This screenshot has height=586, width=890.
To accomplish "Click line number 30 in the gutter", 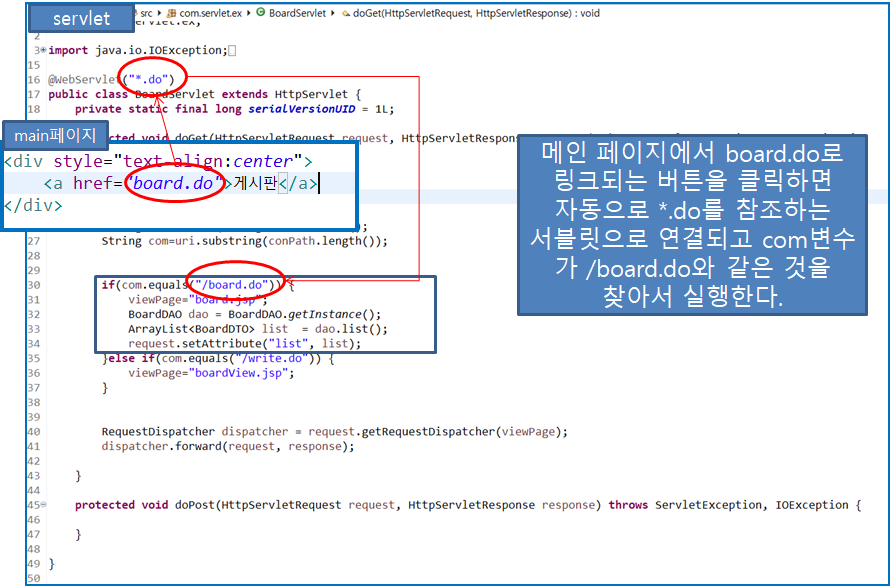I will tap(34, 285).
